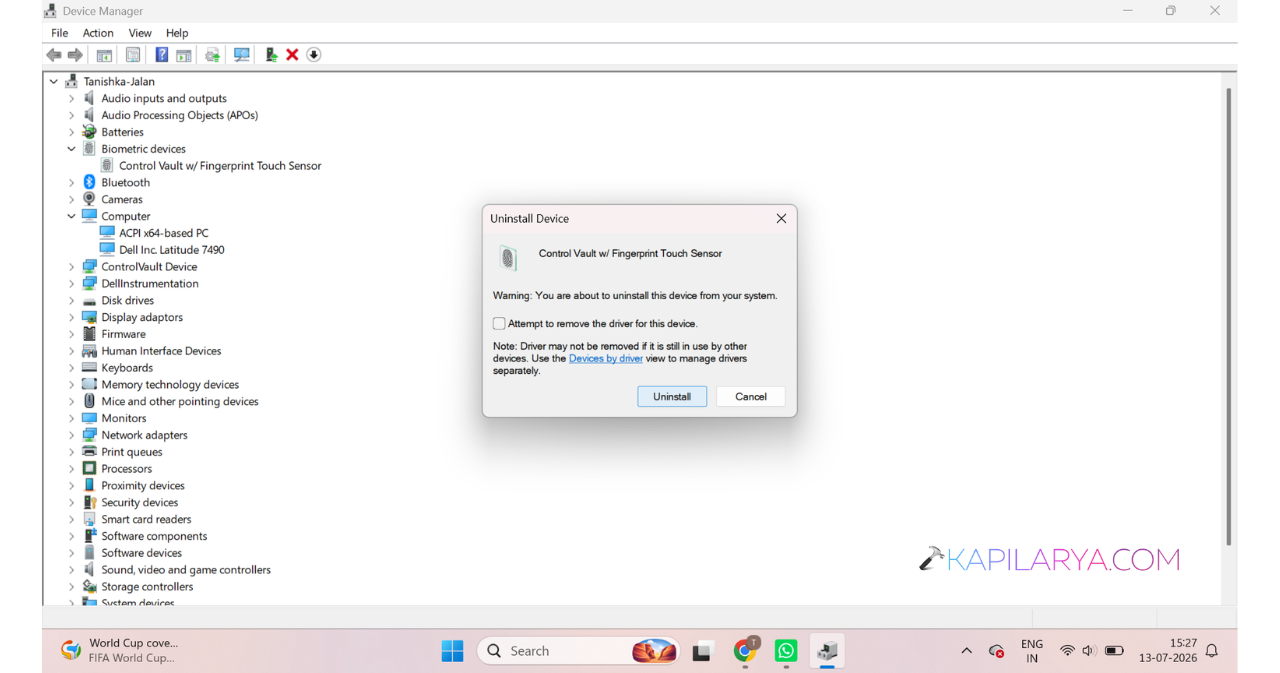This screenshot has height=673, width=1280.
Task: Collapse the Computer node
Action: [71, 216]
